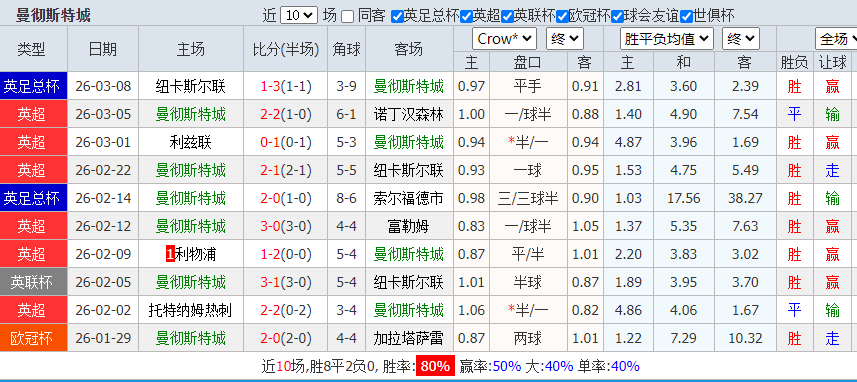Click the 英超 league tag on 26-03-05
This screenshot has height=382, width=857.
coord(33,114)
